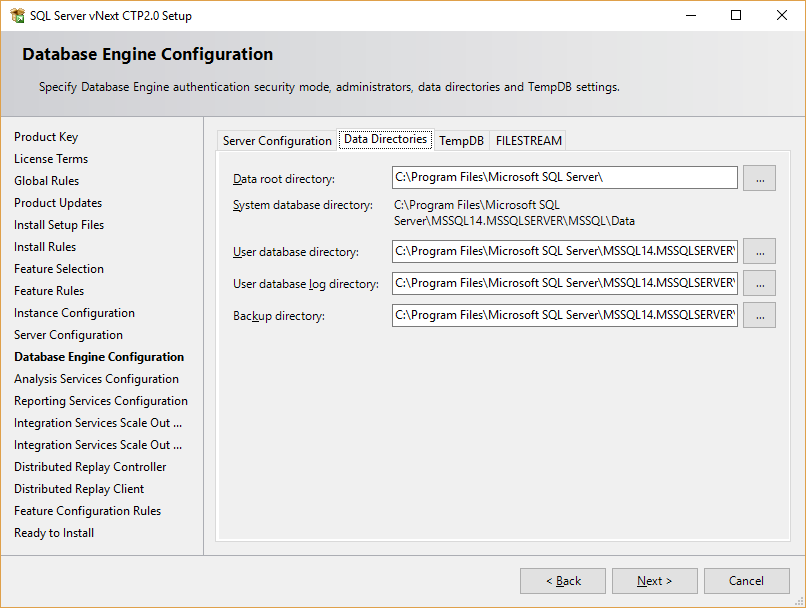Go back with the Back button
The width and height of the screenshot is (806, 608).
pos(563,581)
